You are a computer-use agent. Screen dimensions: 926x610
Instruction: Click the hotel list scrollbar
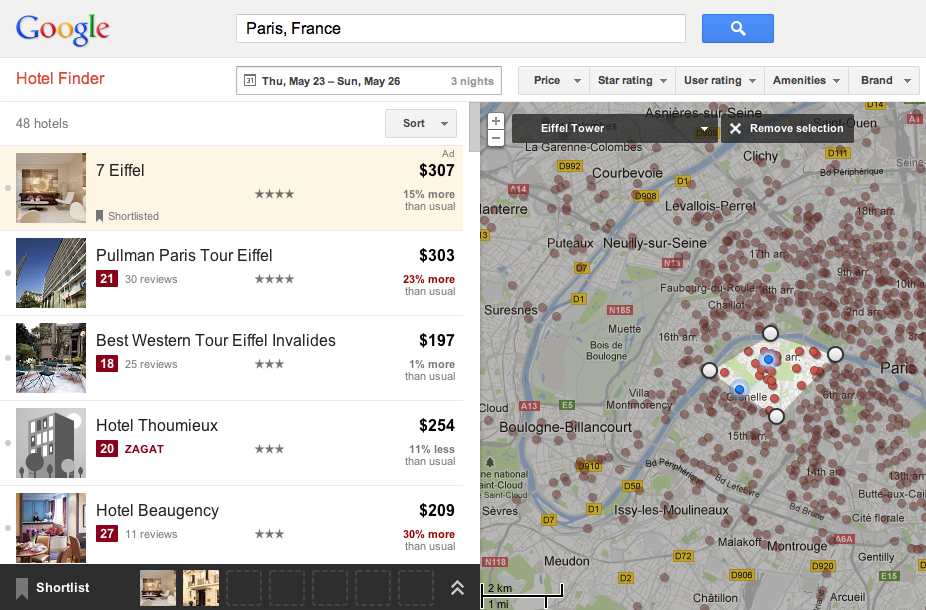pyautogui.click(x=474, y=126)
